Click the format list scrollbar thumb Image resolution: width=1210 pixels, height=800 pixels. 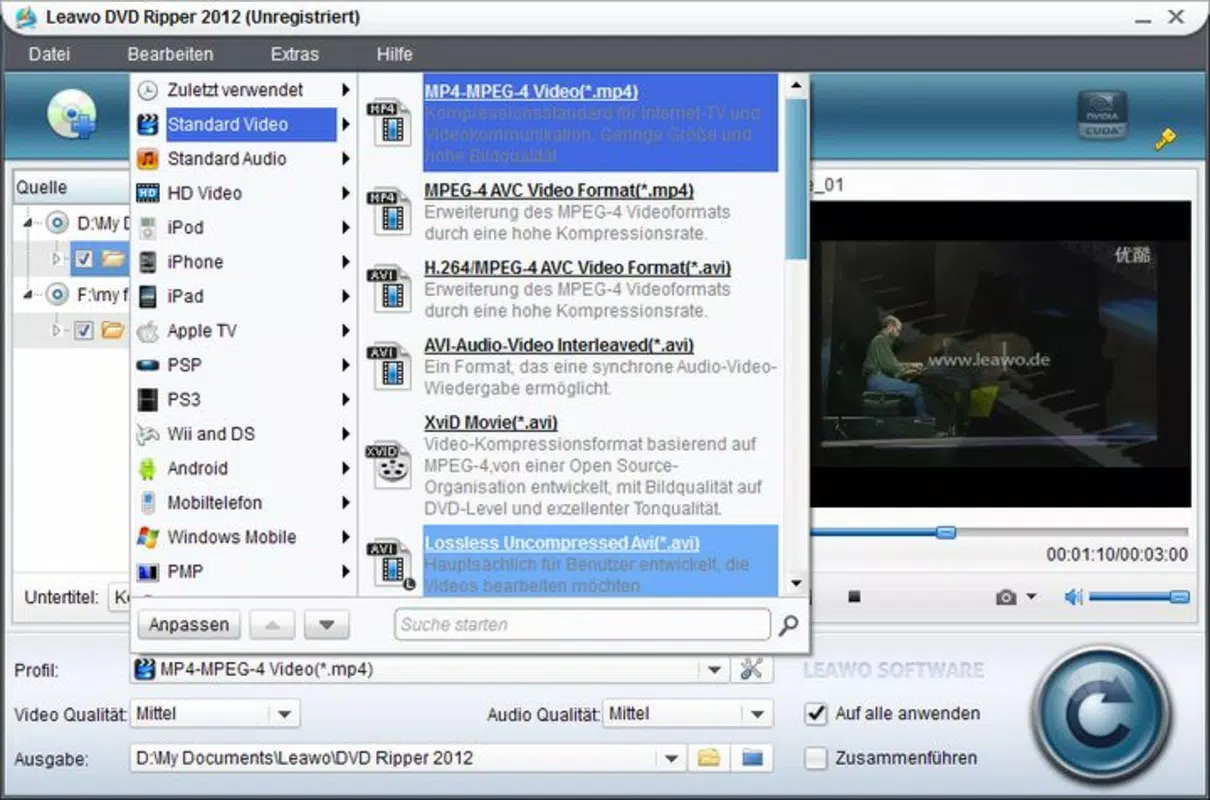point(796,180)
